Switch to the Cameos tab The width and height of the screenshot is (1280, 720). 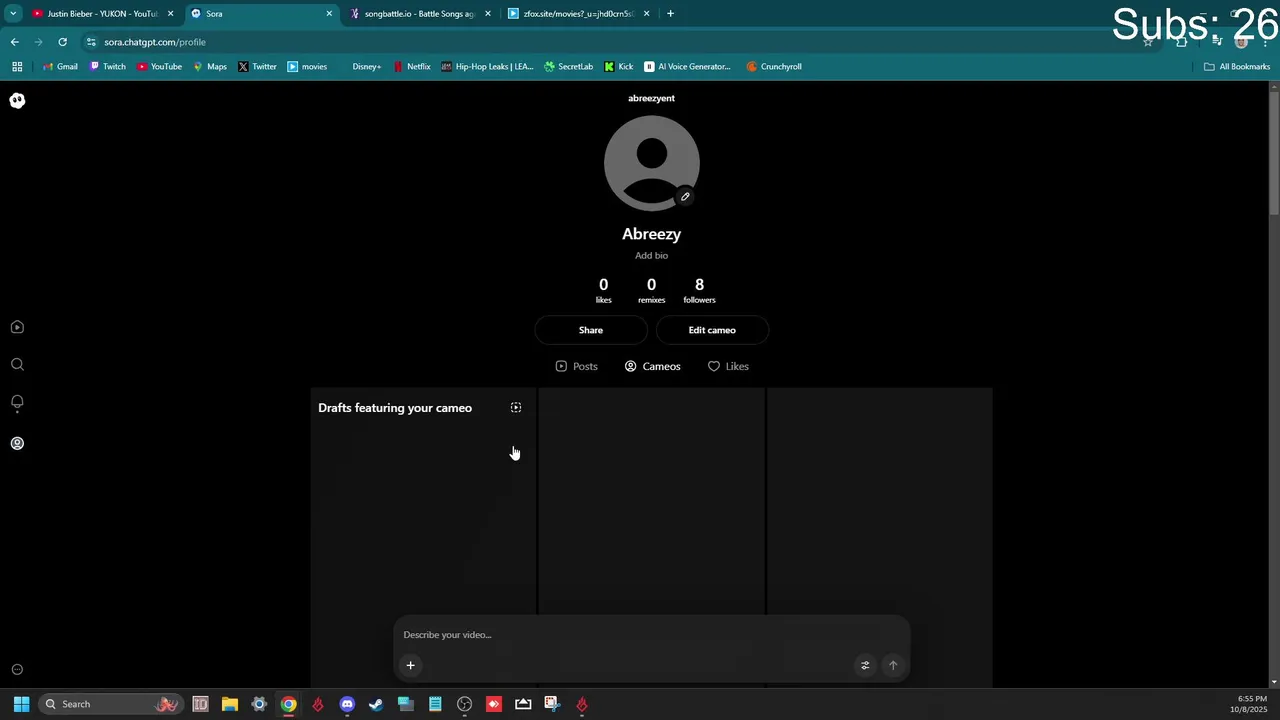pyautogui.click(x=652, y=366)
